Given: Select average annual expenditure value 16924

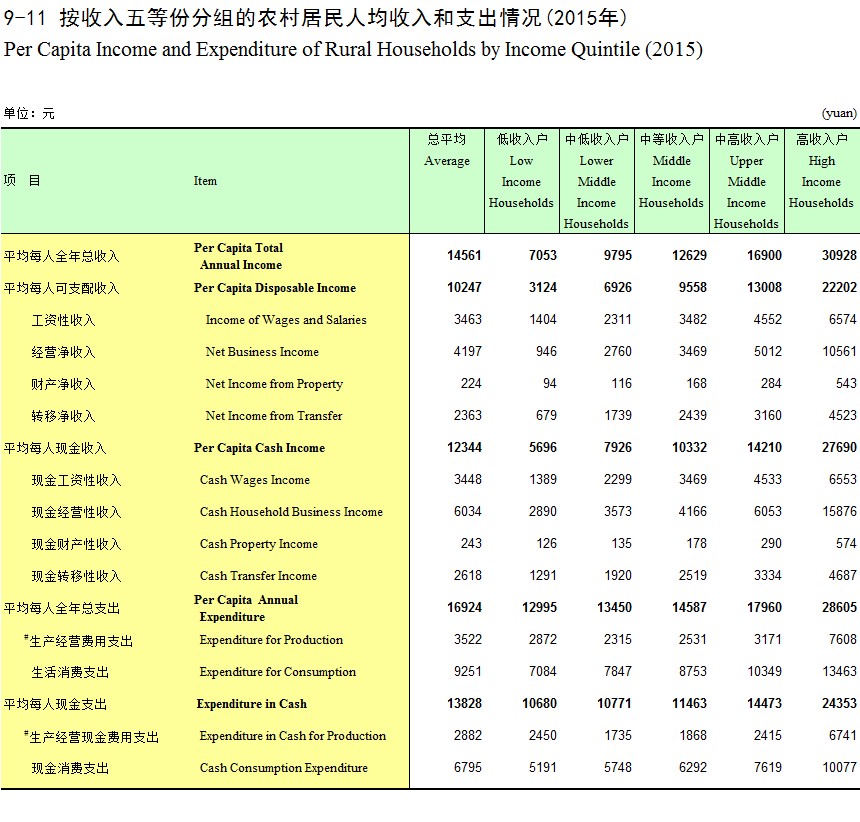Looking at the screenshot, I should [x=463, y=608].
